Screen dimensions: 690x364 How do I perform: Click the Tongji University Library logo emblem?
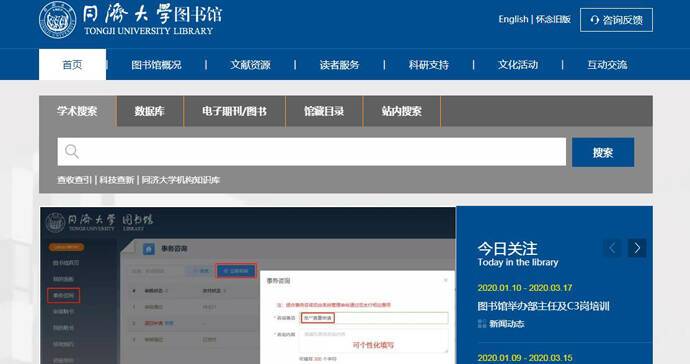[x=58, y=20]
